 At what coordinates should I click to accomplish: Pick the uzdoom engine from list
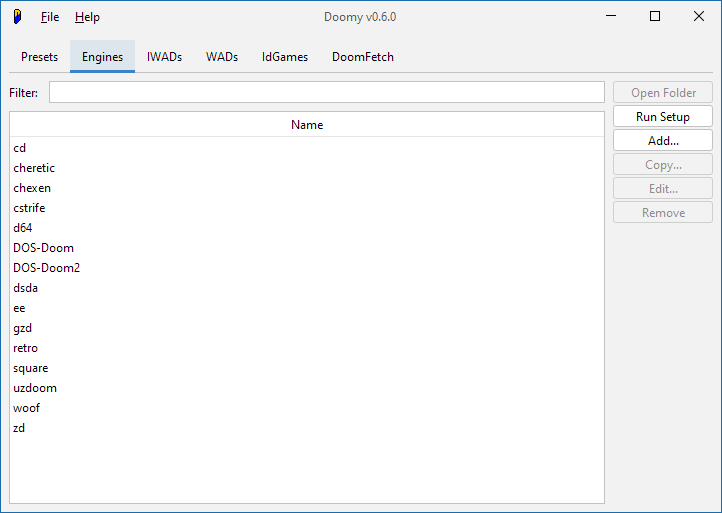pos(35,388)
